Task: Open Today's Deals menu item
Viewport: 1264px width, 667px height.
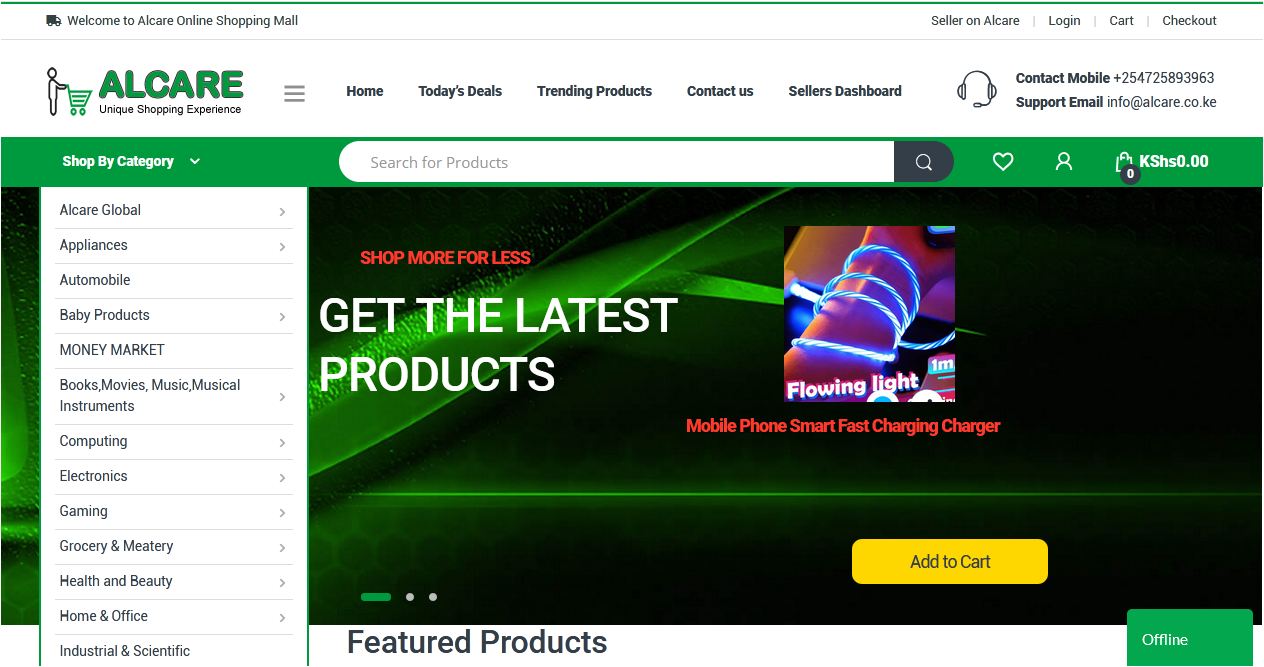Action: (x=460, y=91)
